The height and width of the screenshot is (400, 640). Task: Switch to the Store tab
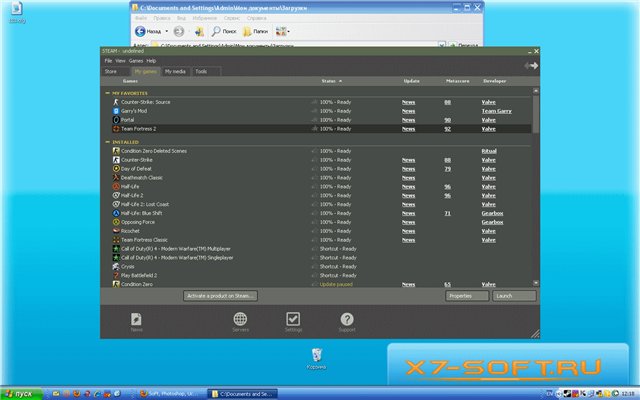[x=116, y=71]
